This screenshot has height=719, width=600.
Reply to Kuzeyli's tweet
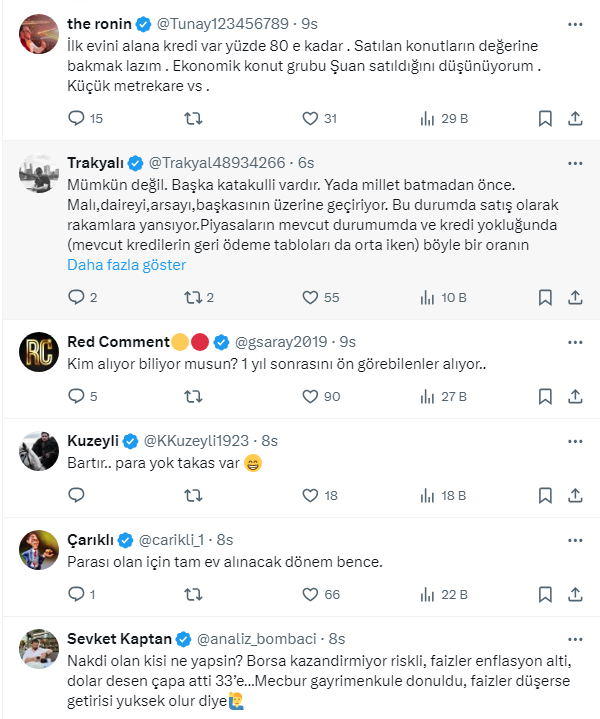(x=77, y=495)
